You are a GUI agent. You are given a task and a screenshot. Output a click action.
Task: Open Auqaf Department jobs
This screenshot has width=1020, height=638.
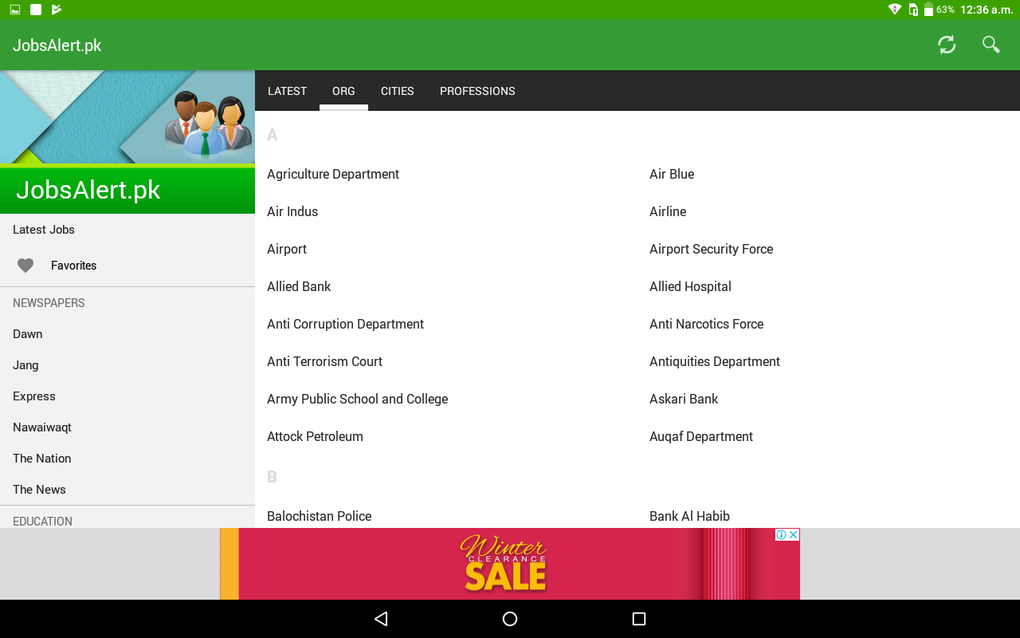701,436
